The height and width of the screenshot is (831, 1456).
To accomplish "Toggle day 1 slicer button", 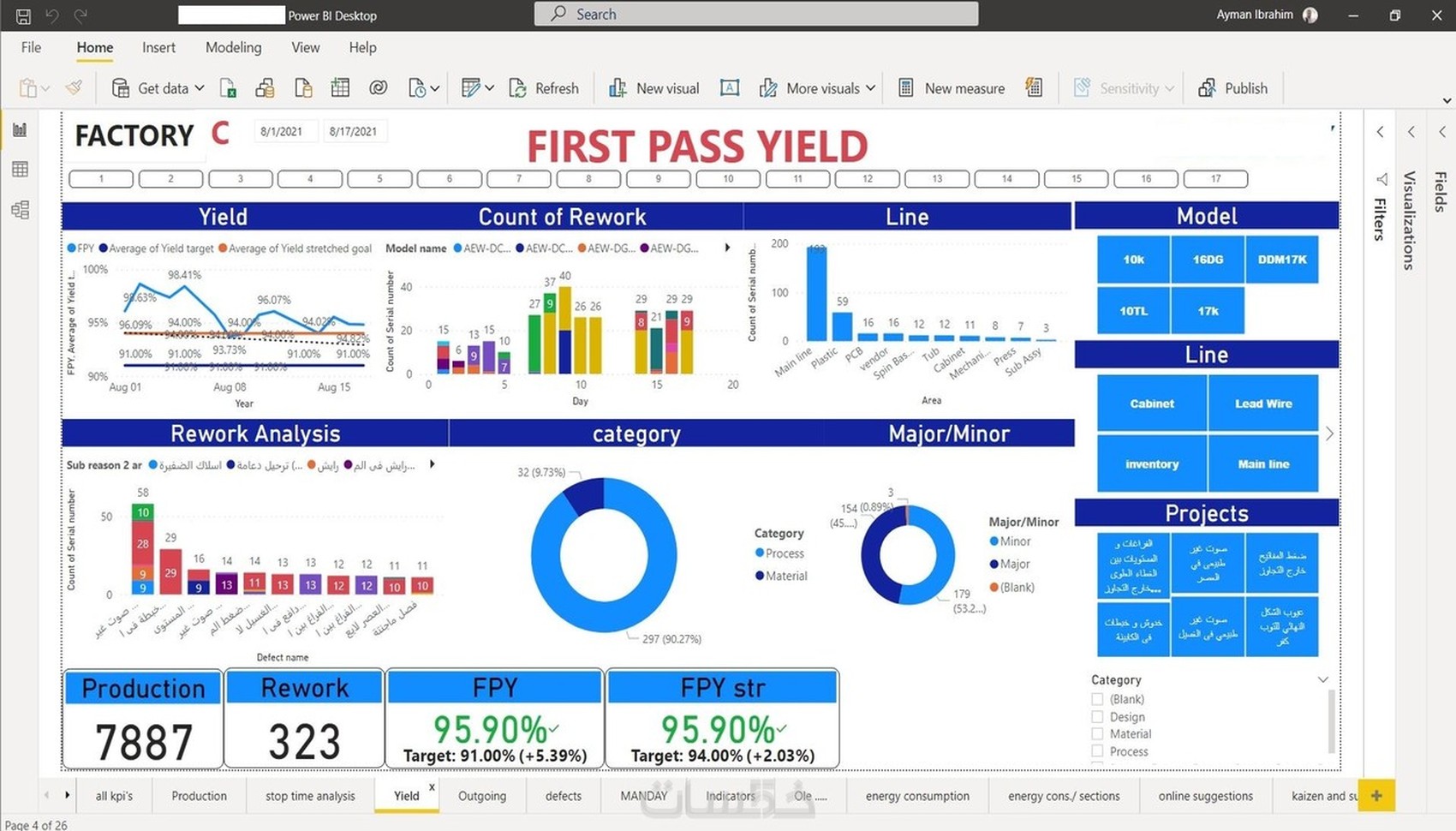I will pyautogui.click(x=101, y=179).
